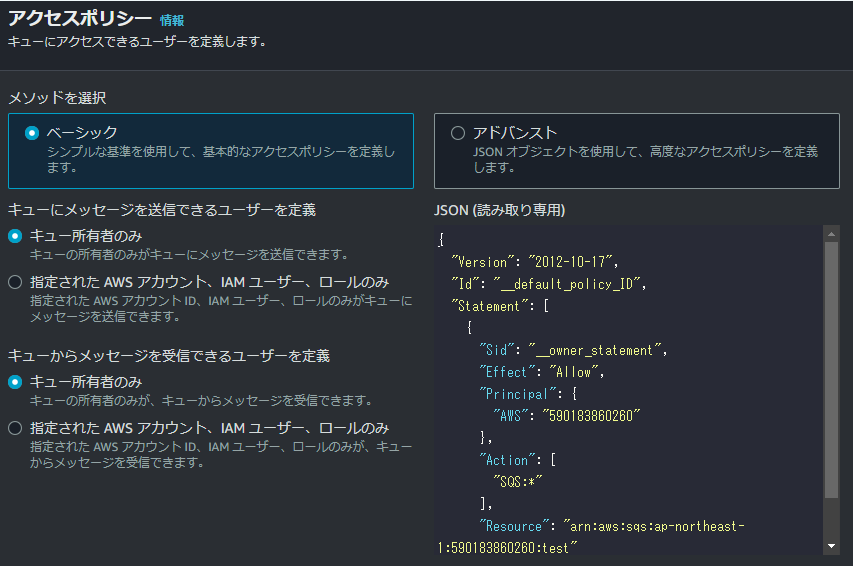
Task: Click the "SQS:*" action entry
Action: [x=520, y=481]
